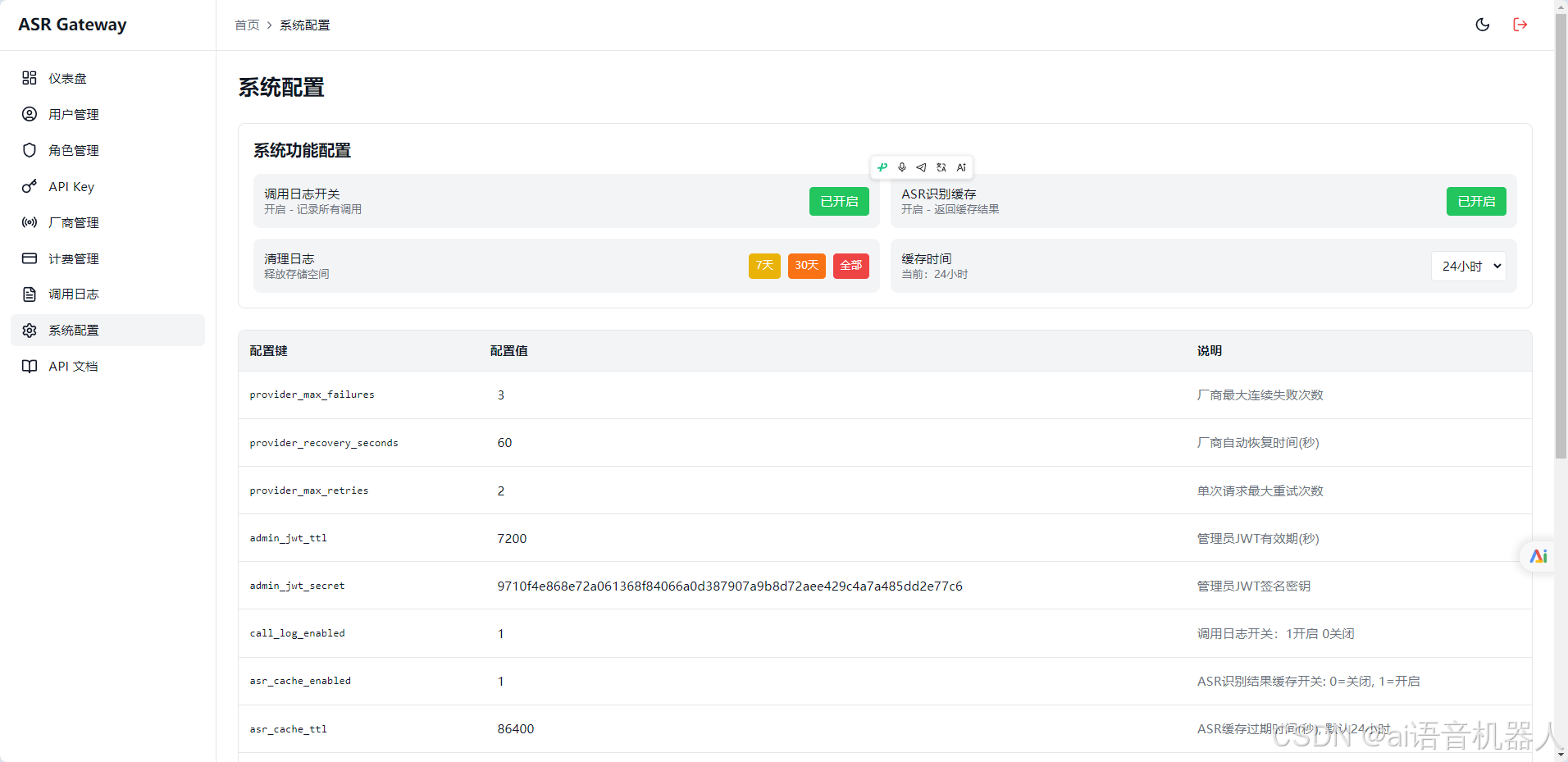Click the 角色管理 shield icon
Image resolution: width=1568 pixels, height=762 pixels.
coord(30,150)
